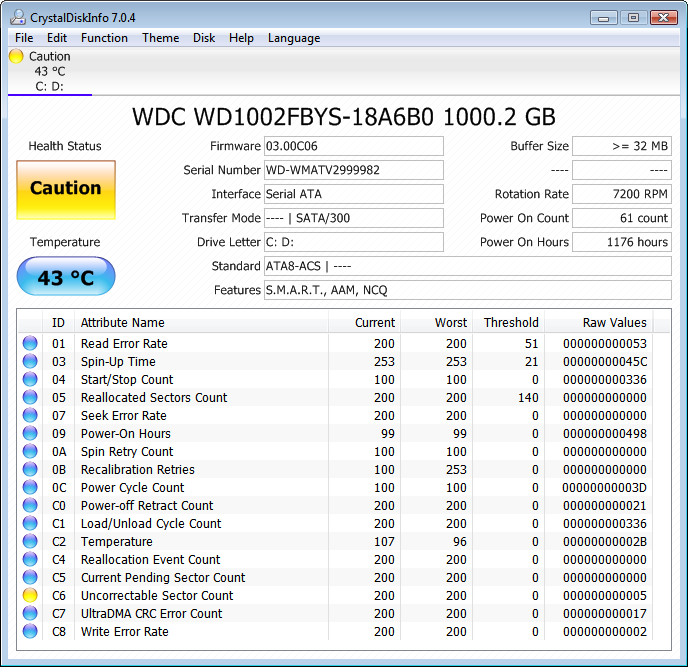The image size is (688, 667).
Task: Click the yellow Caution health status button
Action: (x=66, y=189)
